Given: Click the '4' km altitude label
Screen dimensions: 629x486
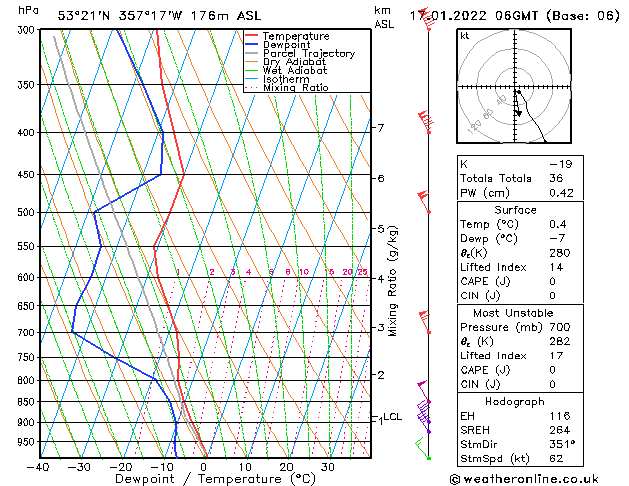Looking at the screenshot, I should click(x=381, y=278).
